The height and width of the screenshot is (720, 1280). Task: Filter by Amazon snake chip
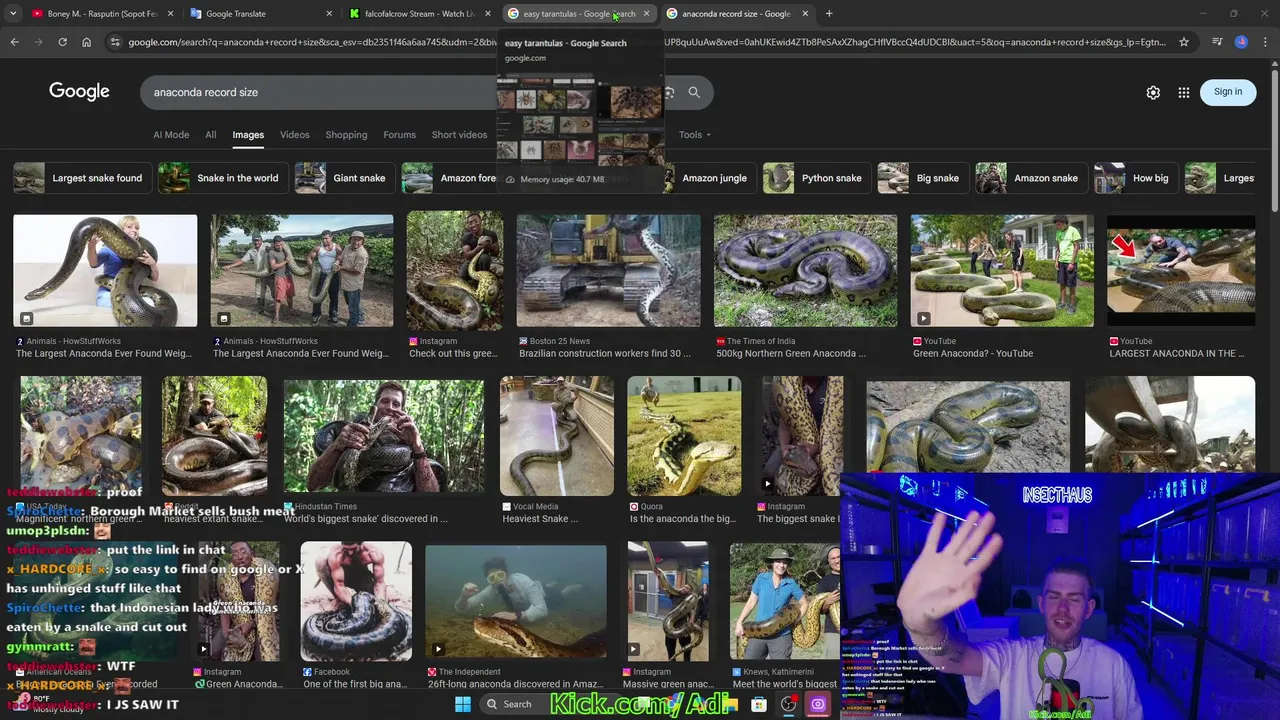click(x=1031, y=178)
